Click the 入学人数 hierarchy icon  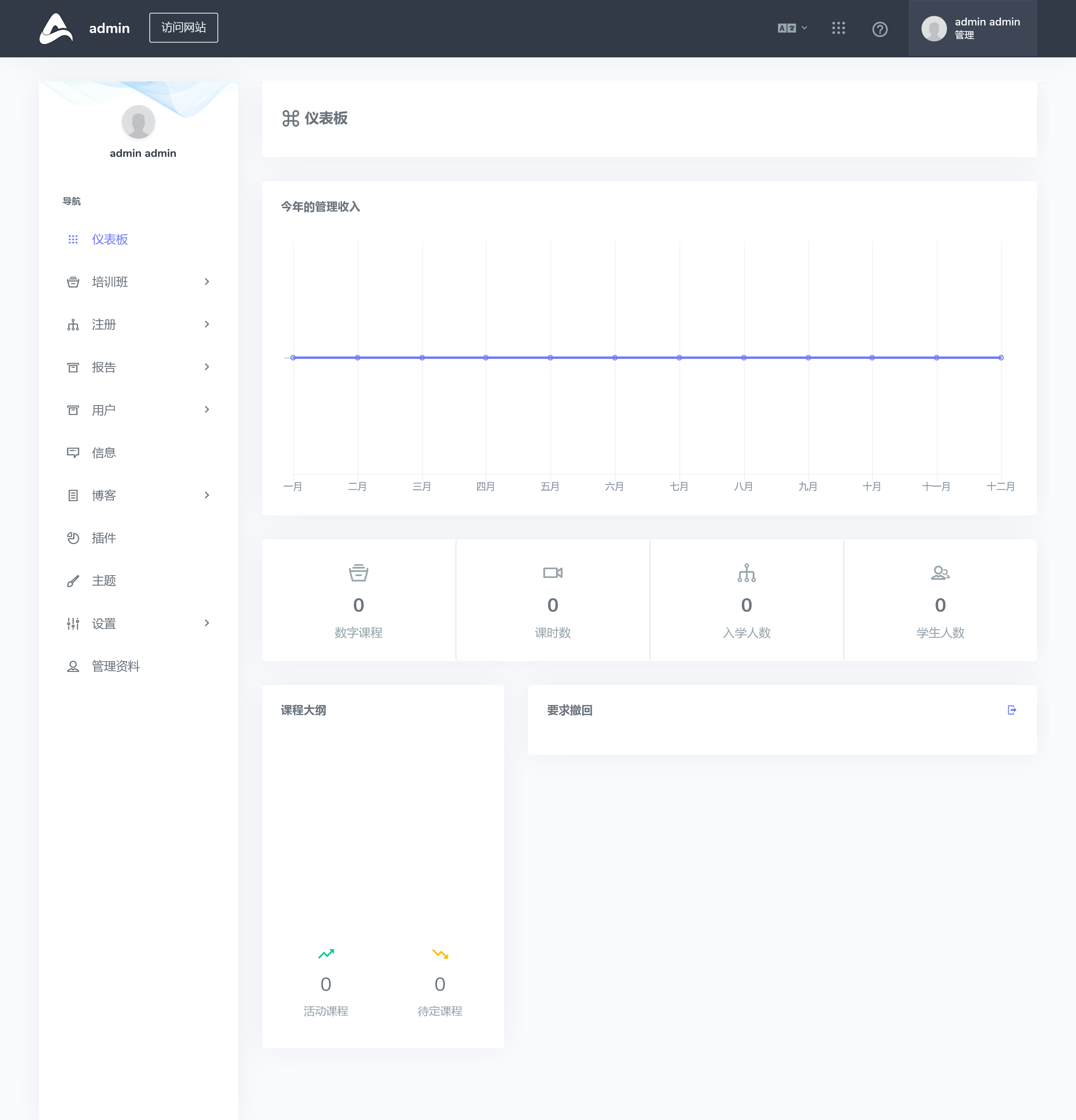746,573
